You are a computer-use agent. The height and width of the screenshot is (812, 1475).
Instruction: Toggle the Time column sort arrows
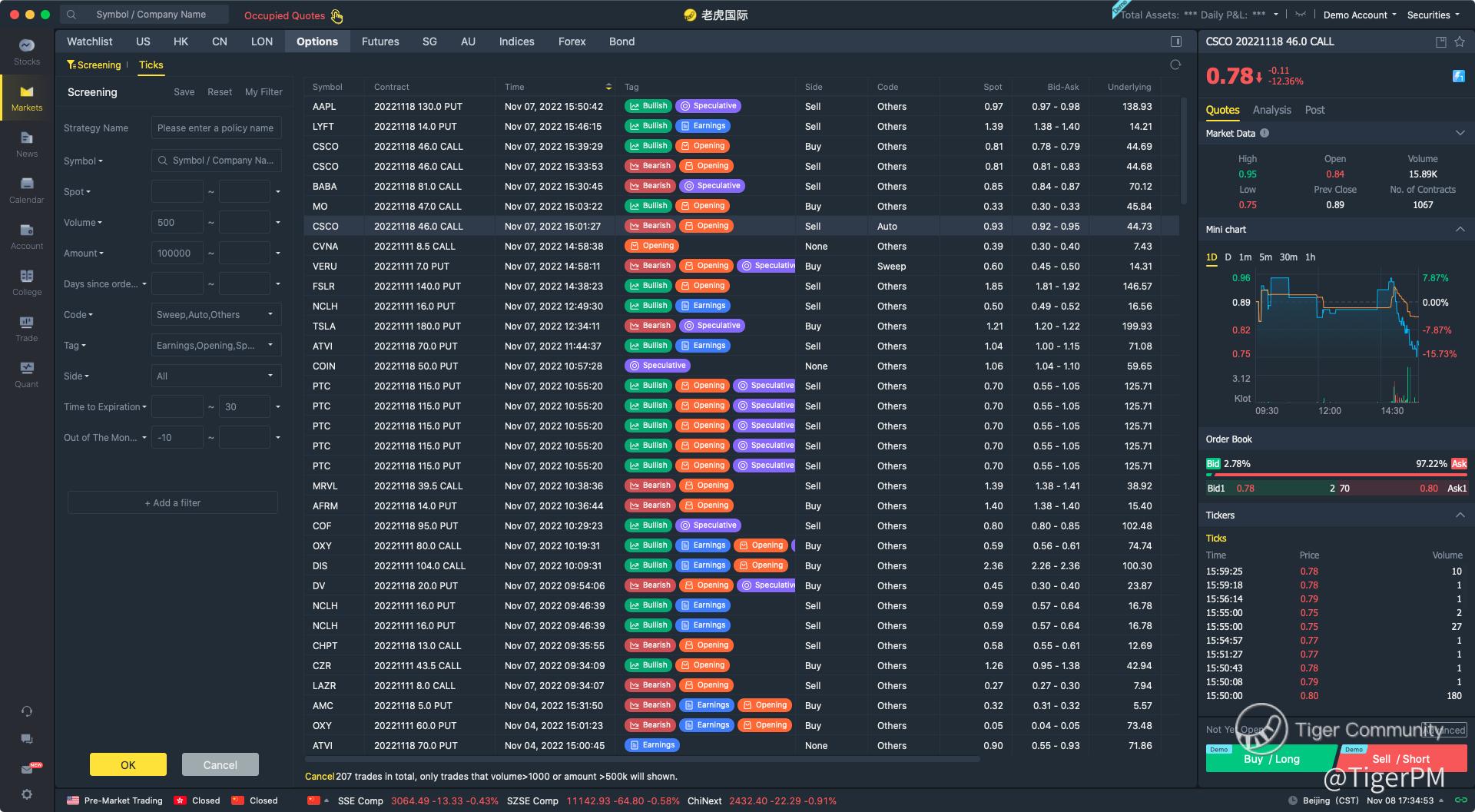click(x=608, y=87)
